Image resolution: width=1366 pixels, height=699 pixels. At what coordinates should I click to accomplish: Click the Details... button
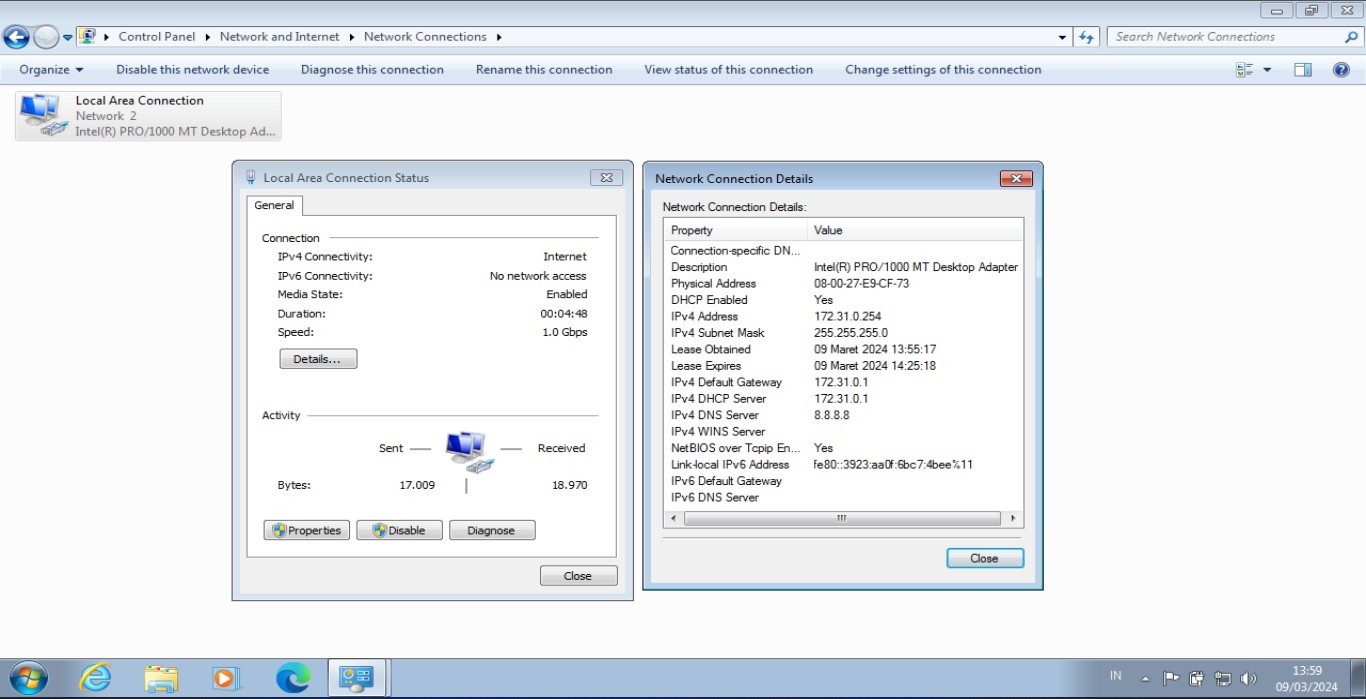[x=318, y=359]
